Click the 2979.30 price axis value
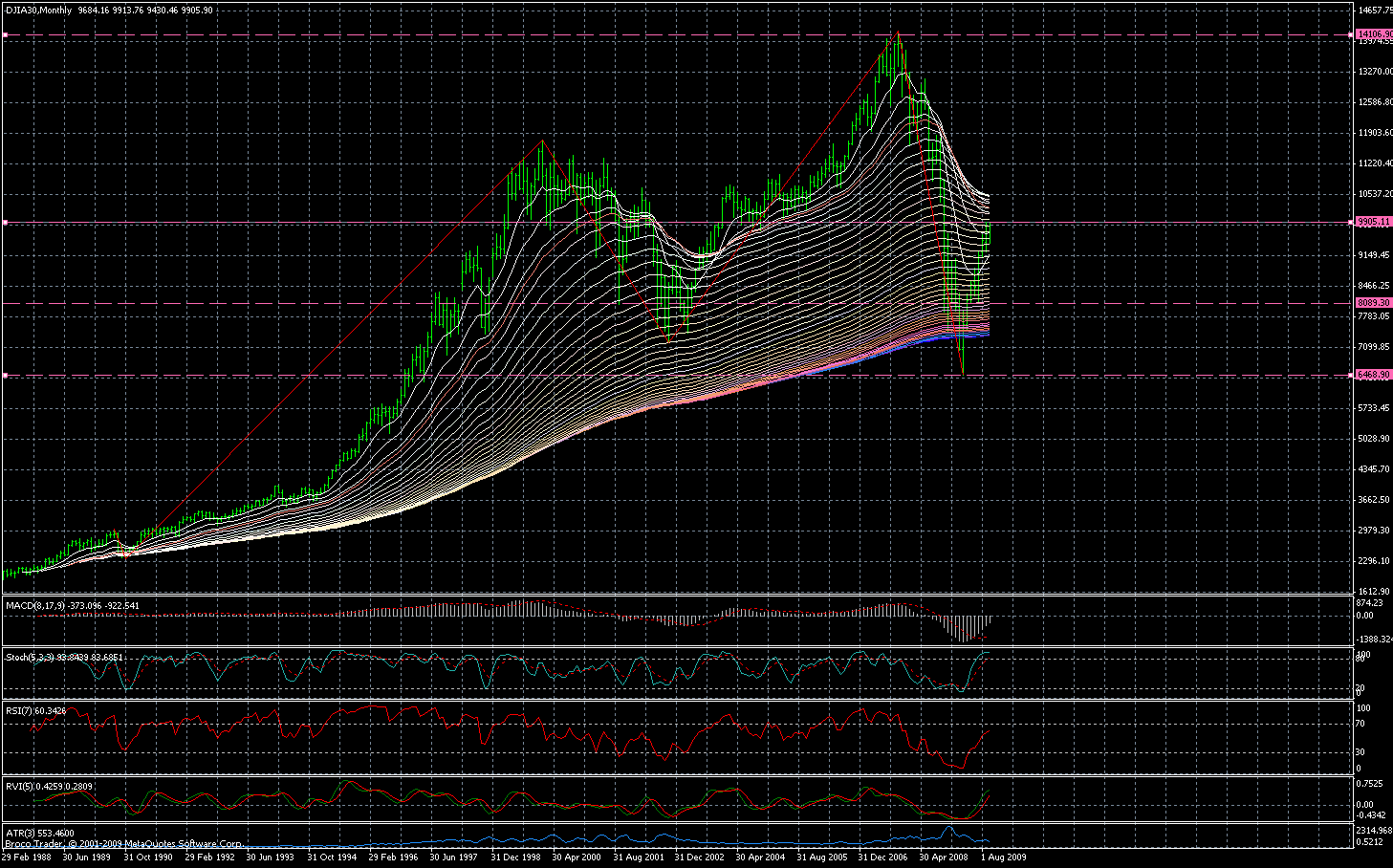 click(1374, 531)
